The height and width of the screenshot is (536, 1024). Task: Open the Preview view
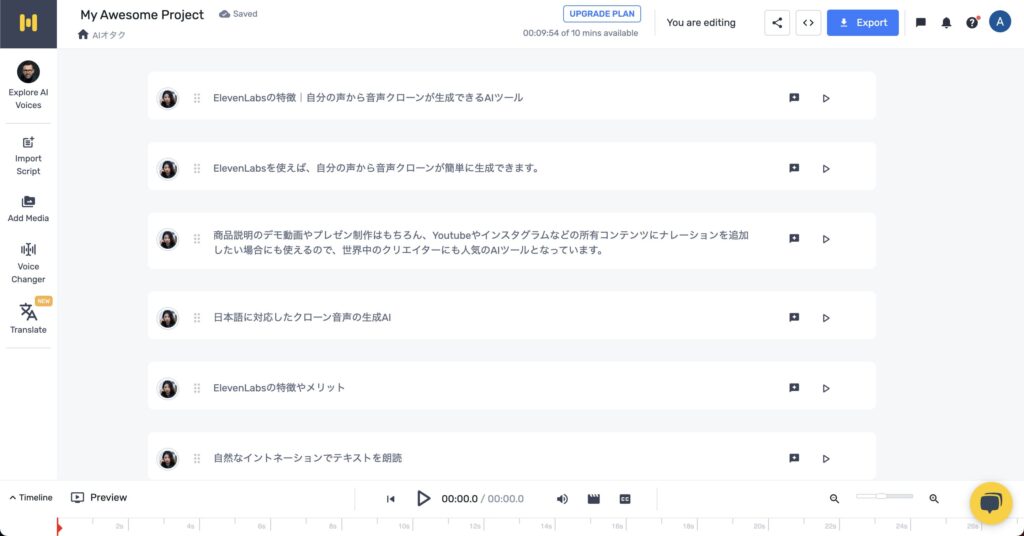(x=99, y=497)
